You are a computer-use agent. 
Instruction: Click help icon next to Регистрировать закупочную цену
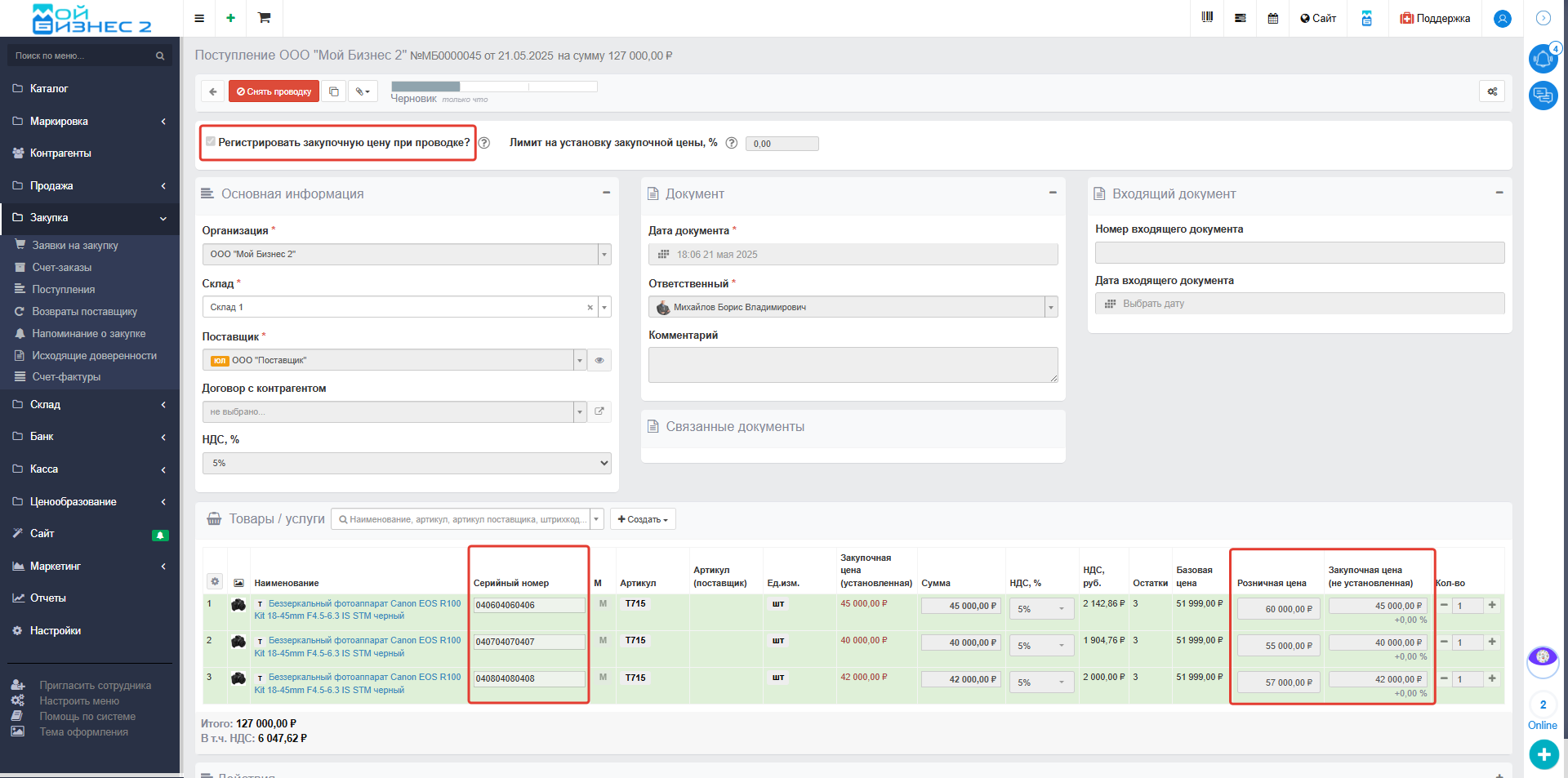coord(484,143)
